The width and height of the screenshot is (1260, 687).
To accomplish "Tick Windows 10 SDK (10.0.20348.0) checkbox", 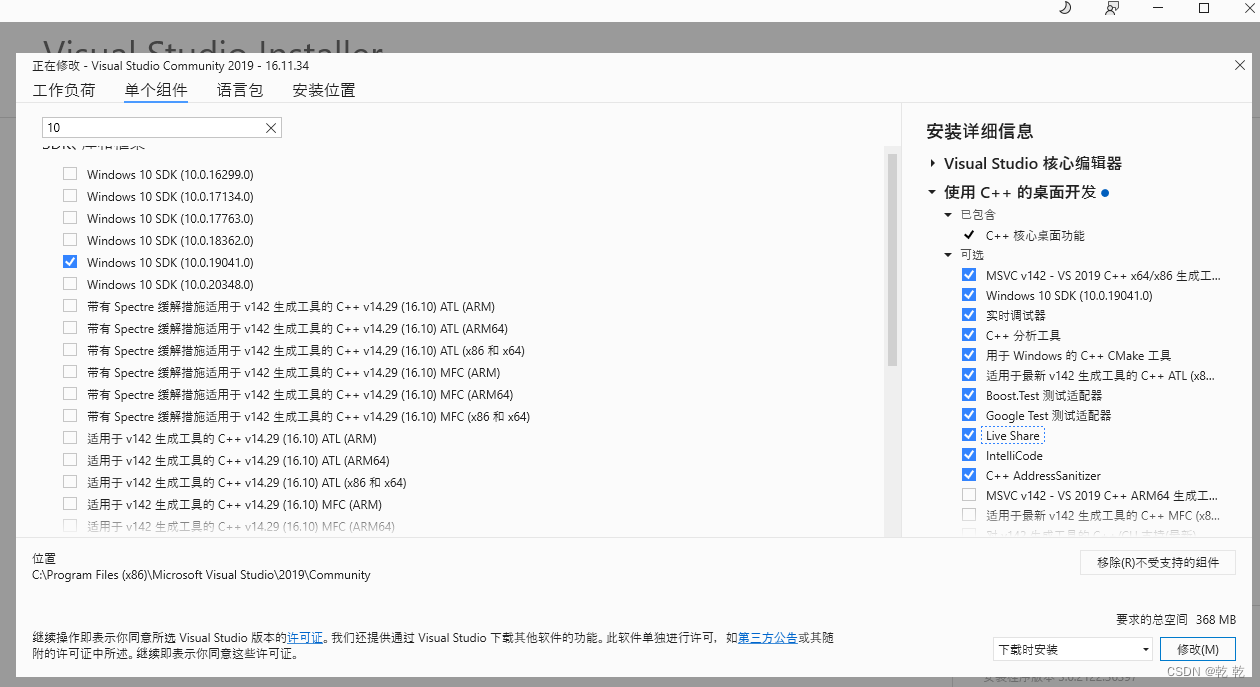I will point(70,283).
